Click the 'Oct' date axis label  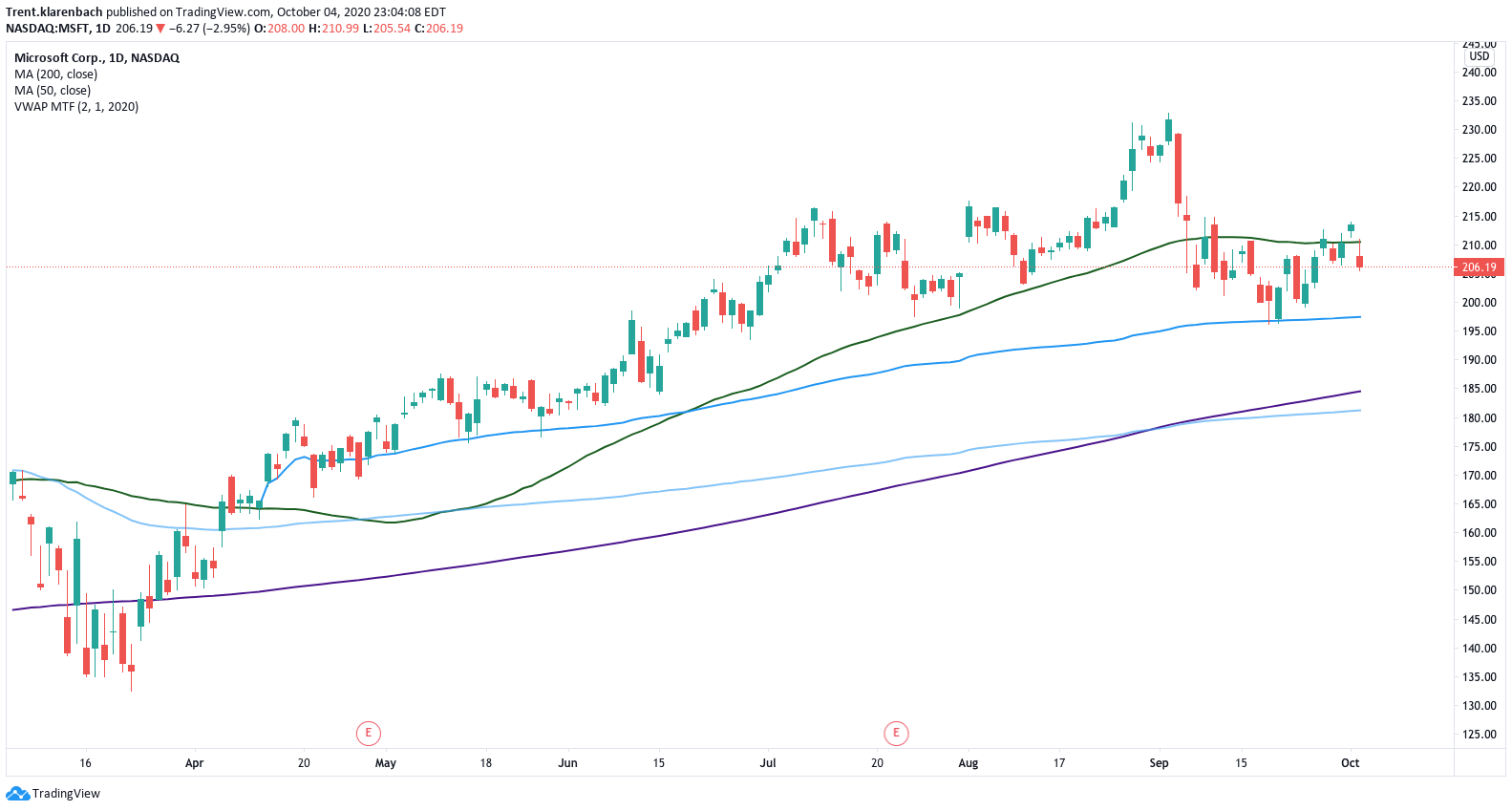[1350, 763]
